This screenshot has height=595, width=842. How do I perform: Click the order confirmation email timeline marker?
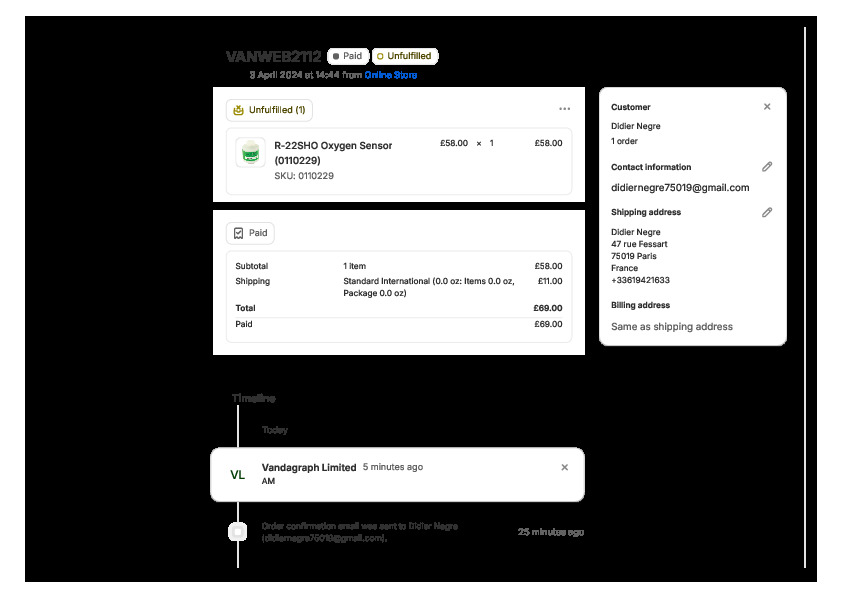click(238, 532)
